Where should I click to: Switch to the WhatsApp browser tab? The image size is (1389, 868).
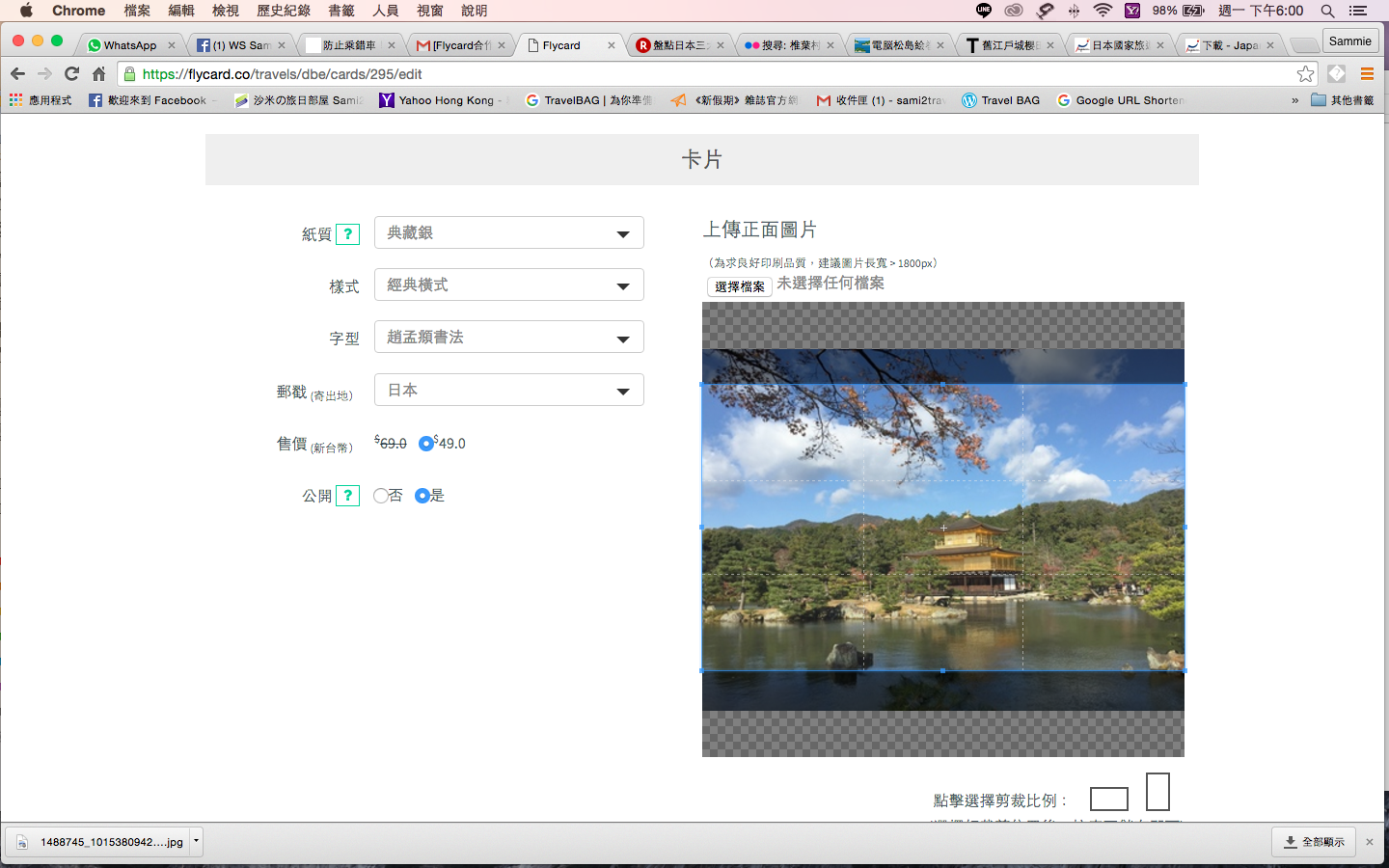click(130, 45)
